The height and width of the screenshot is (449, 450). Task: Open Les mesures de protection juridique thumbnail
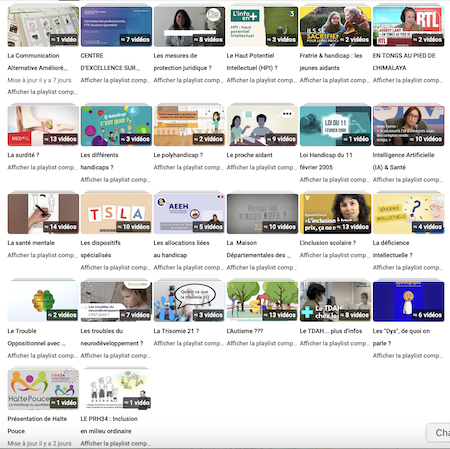coord(189,26)
